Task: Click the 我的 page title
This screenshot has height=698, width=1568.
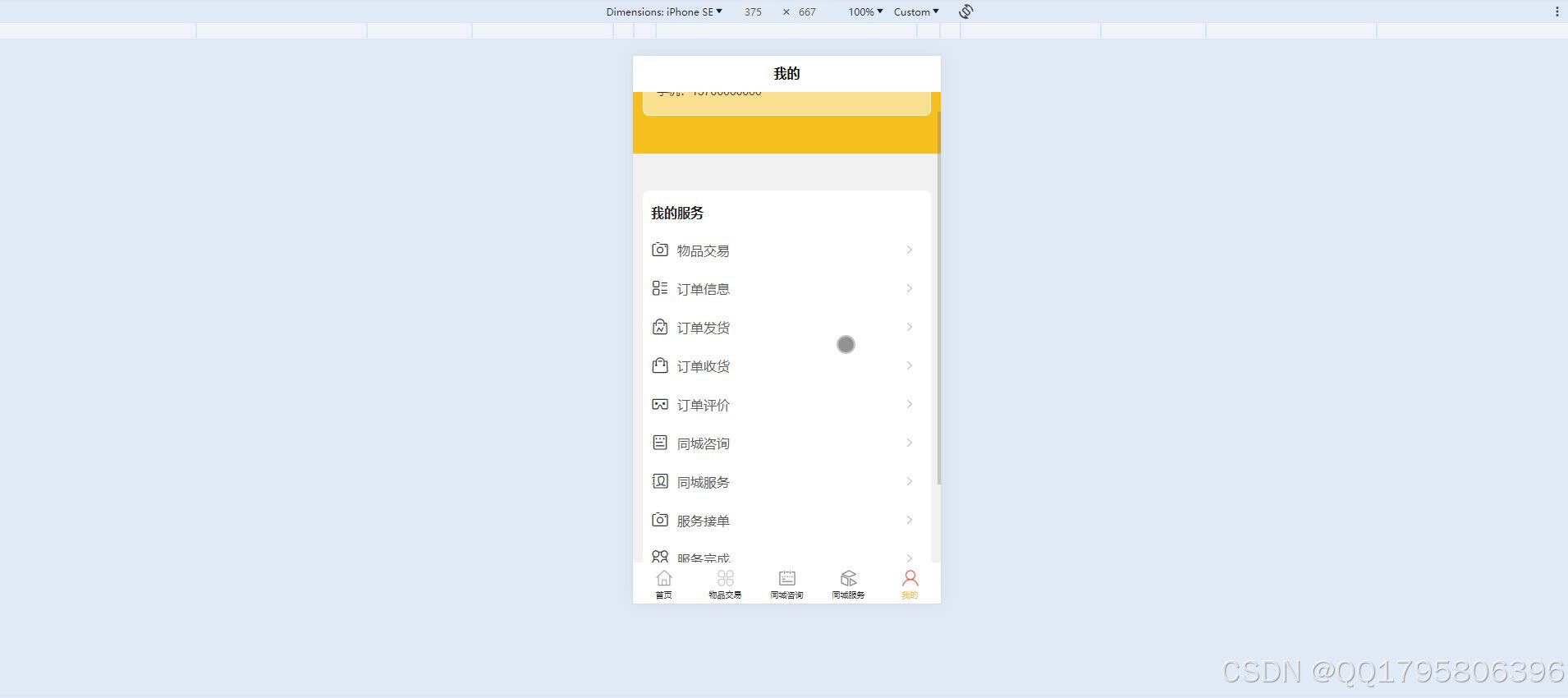Action: coord(786,73)
